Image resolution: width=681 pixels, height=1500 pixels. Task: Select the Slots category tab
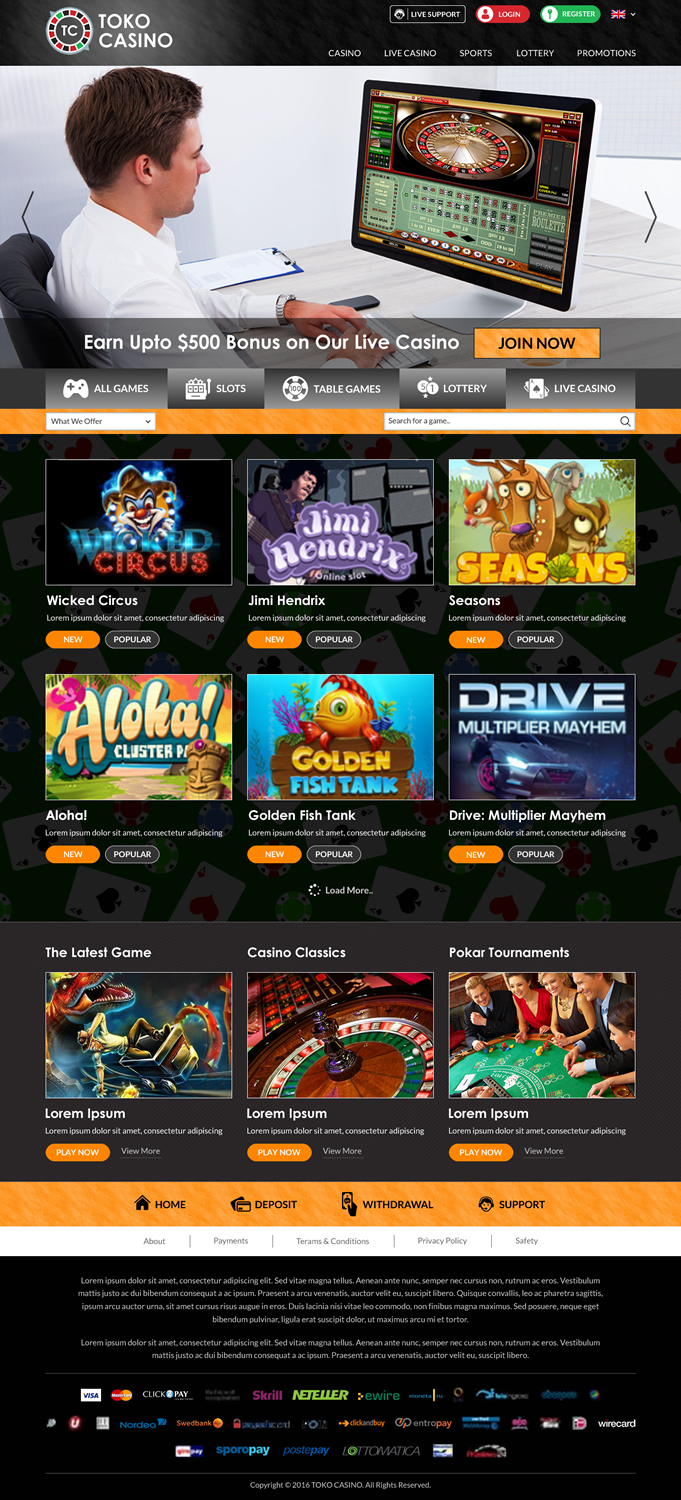pos(215,388)
